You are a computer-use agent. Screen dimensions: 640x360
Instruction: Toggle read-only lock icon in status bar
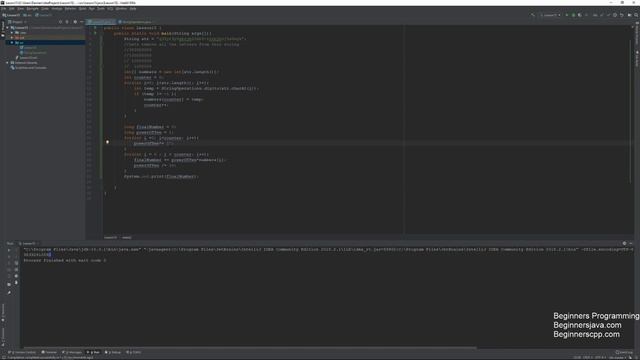pyautogui.click(x=631, y=357)
